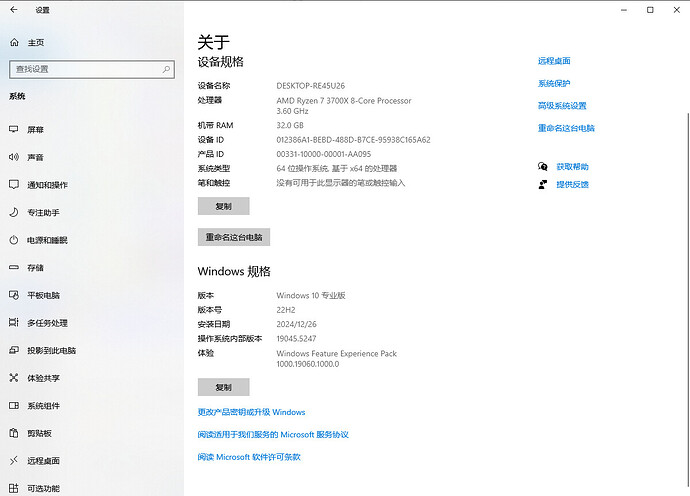Copy device specifications with 复制 button

224,206
